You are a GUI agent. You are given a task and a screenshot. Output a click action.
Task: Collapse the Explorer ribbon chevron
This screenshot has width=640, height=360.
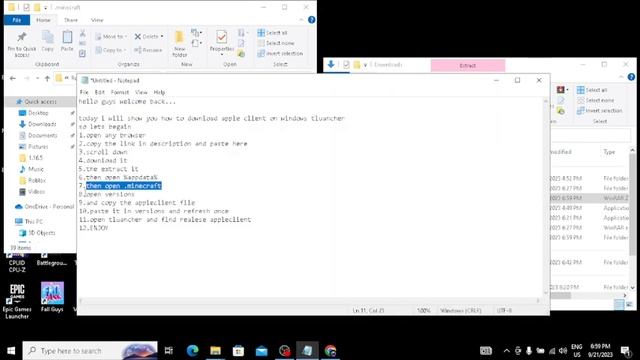coord(301,20)
